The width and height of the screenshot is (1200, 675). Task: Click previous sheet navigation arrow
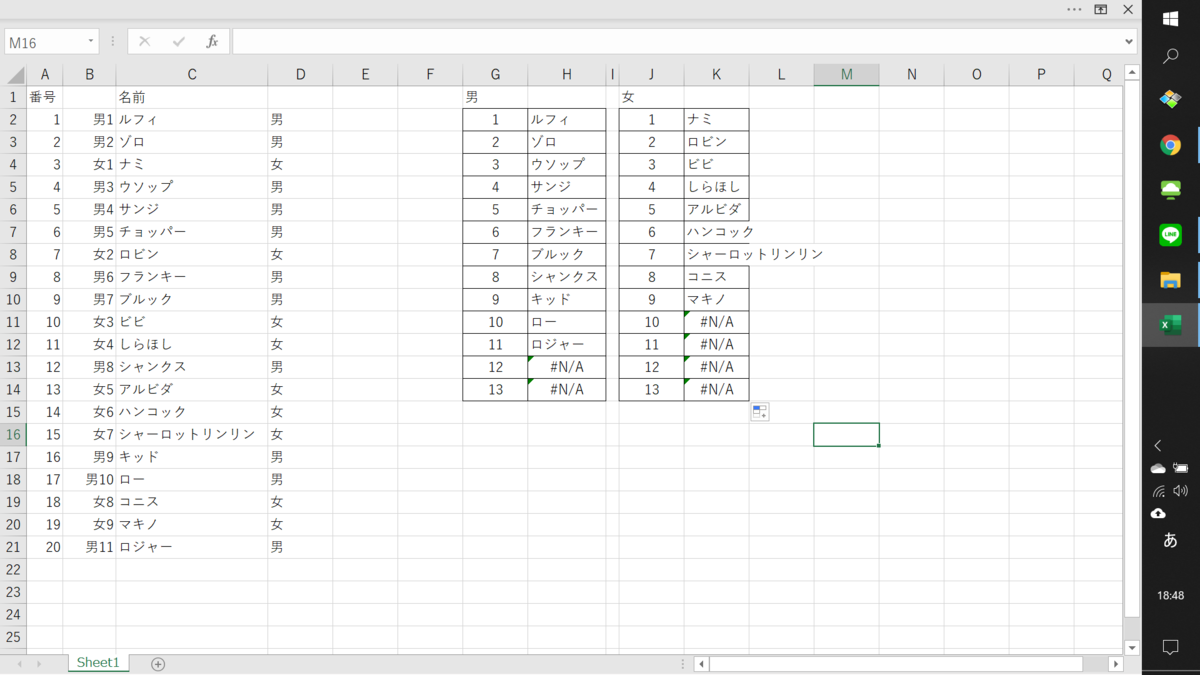click(x=19, y=664)
